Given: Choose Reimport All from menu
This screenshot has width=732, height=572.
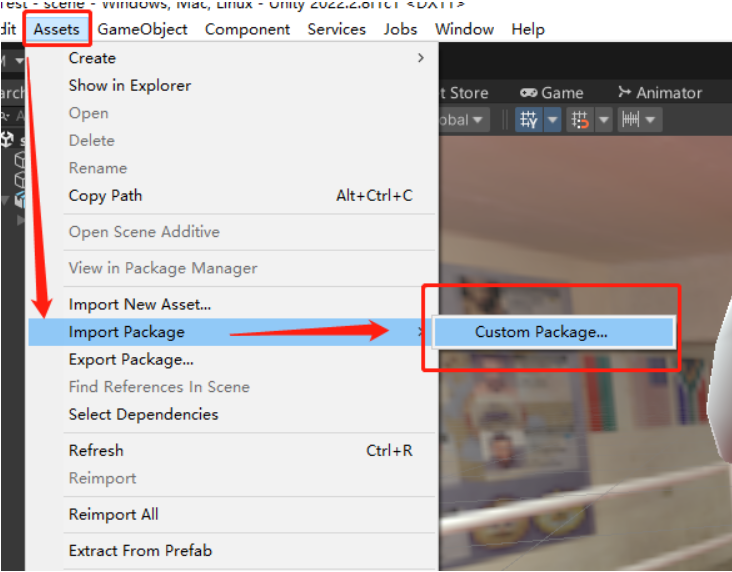Looking at the screenshot, I should coord(113,514).
